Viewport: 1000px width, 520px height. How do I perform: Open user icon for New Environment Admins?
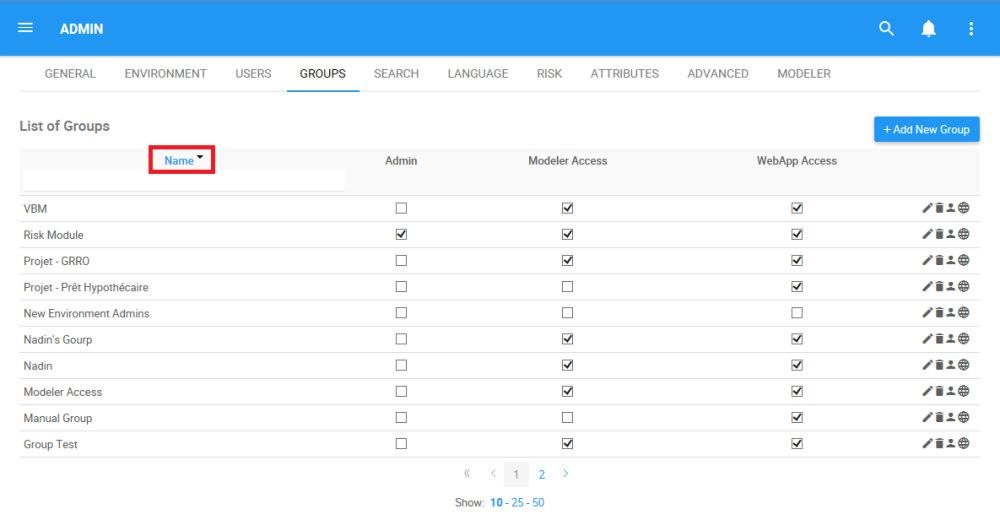coord(951,313)
